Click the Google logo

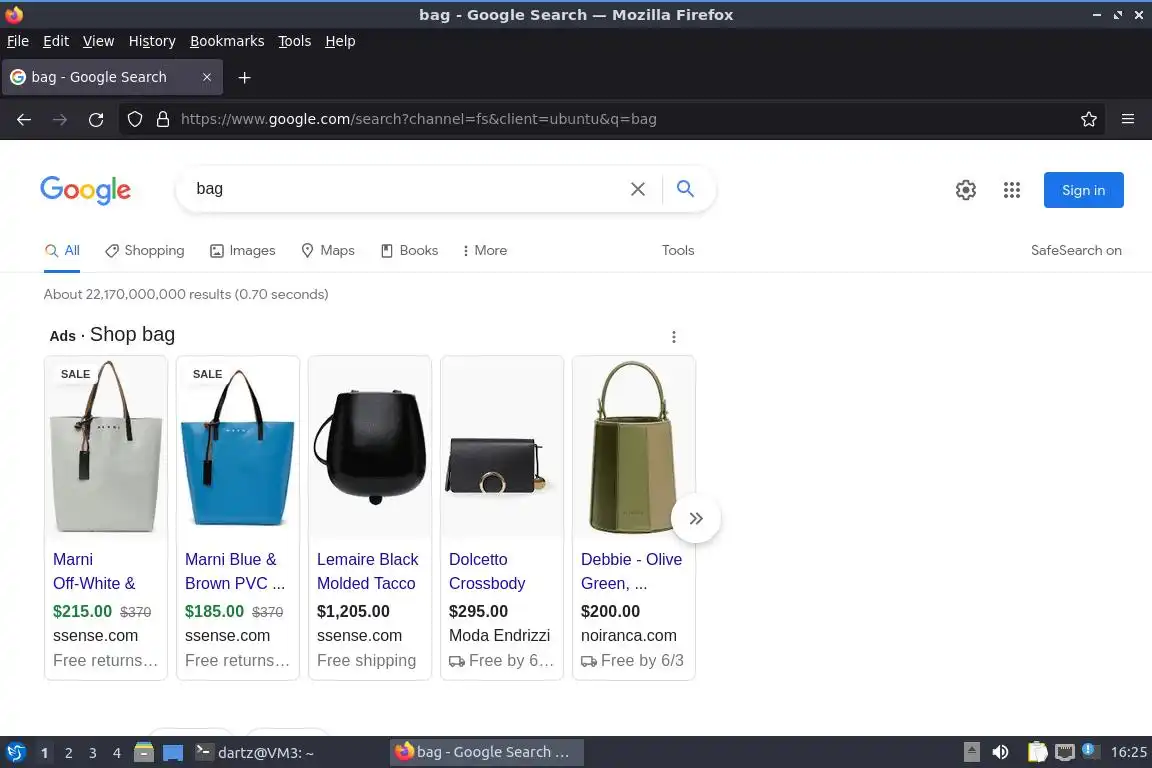(x=85, y=190)
